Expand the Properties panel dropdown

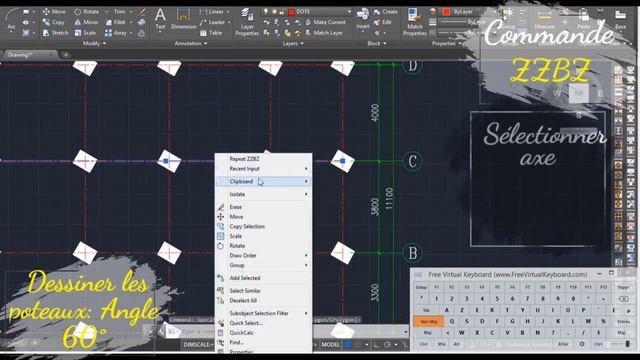pyautogui.click(x=447, y=43)
